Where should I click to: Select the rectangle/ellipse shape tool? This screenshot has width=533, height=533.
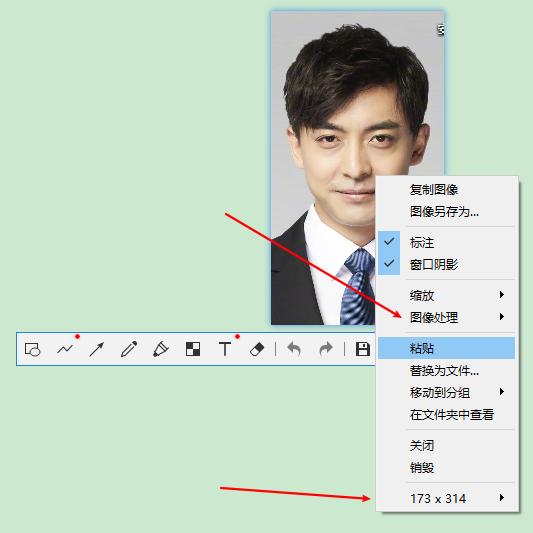click(x=33, y=349)
